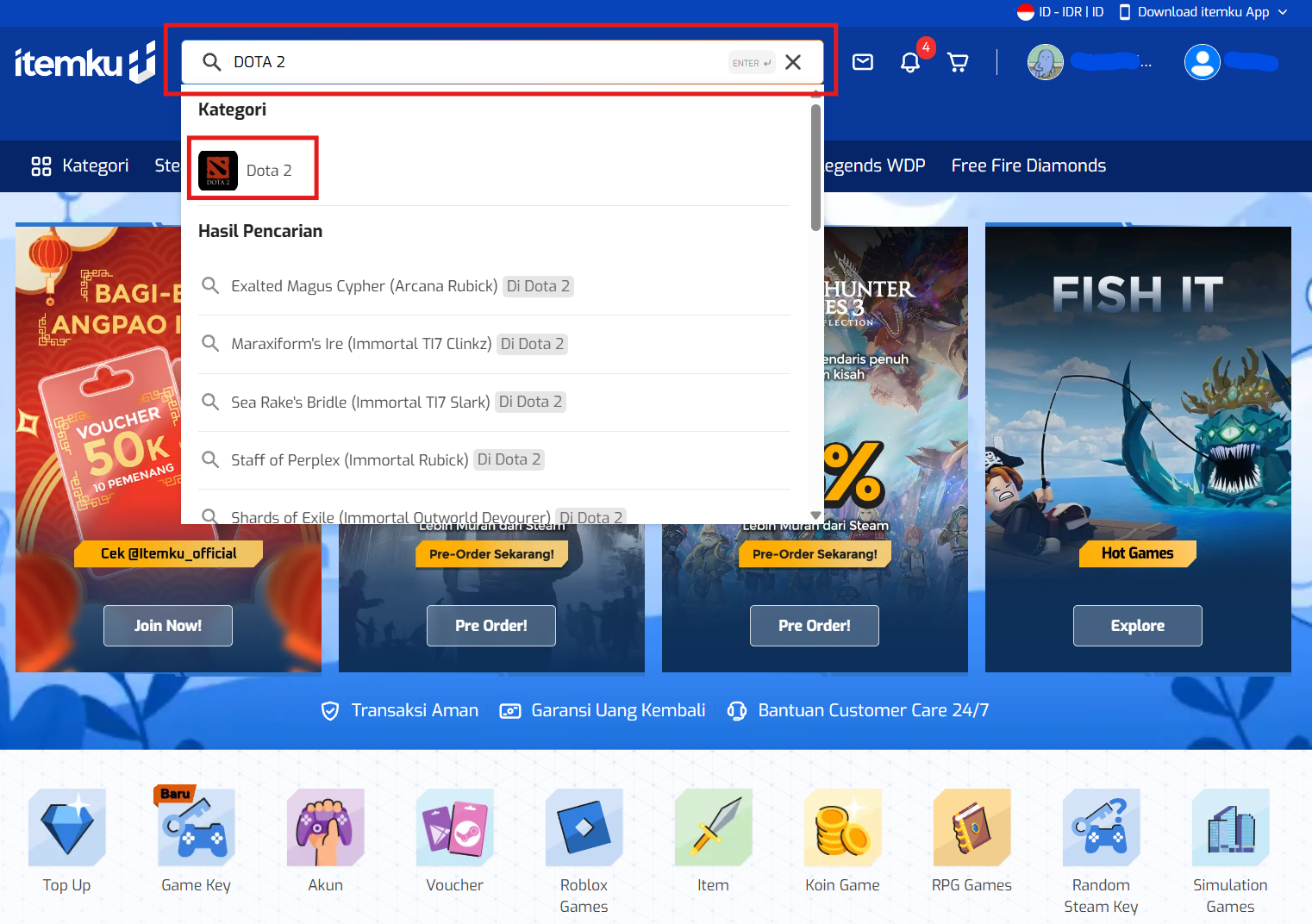Clear the search with the X icon
The image size is (1312, 924).
tap(793, 62)
